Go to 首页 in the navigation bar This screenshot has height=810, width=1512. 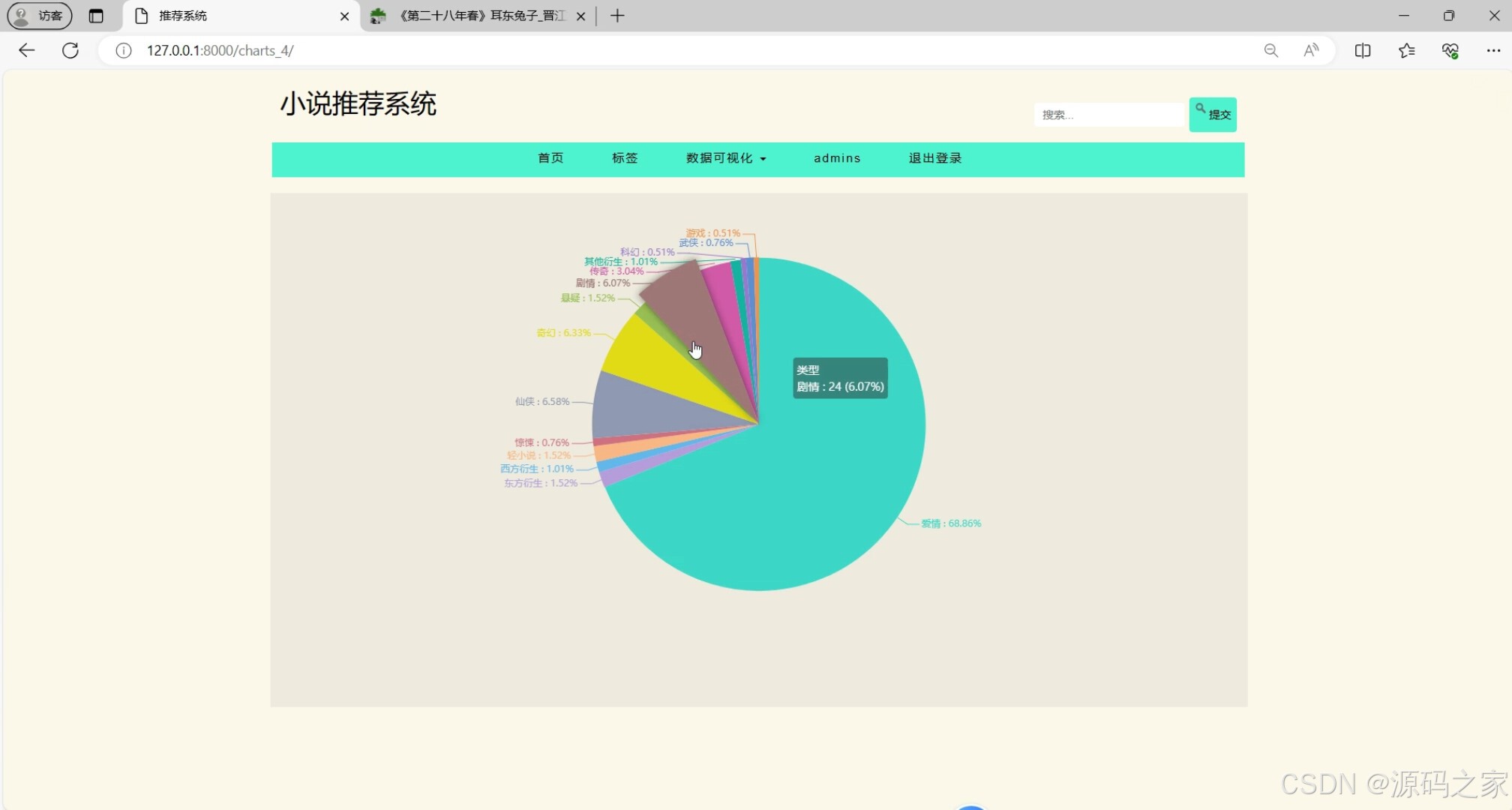coord(550,158)
